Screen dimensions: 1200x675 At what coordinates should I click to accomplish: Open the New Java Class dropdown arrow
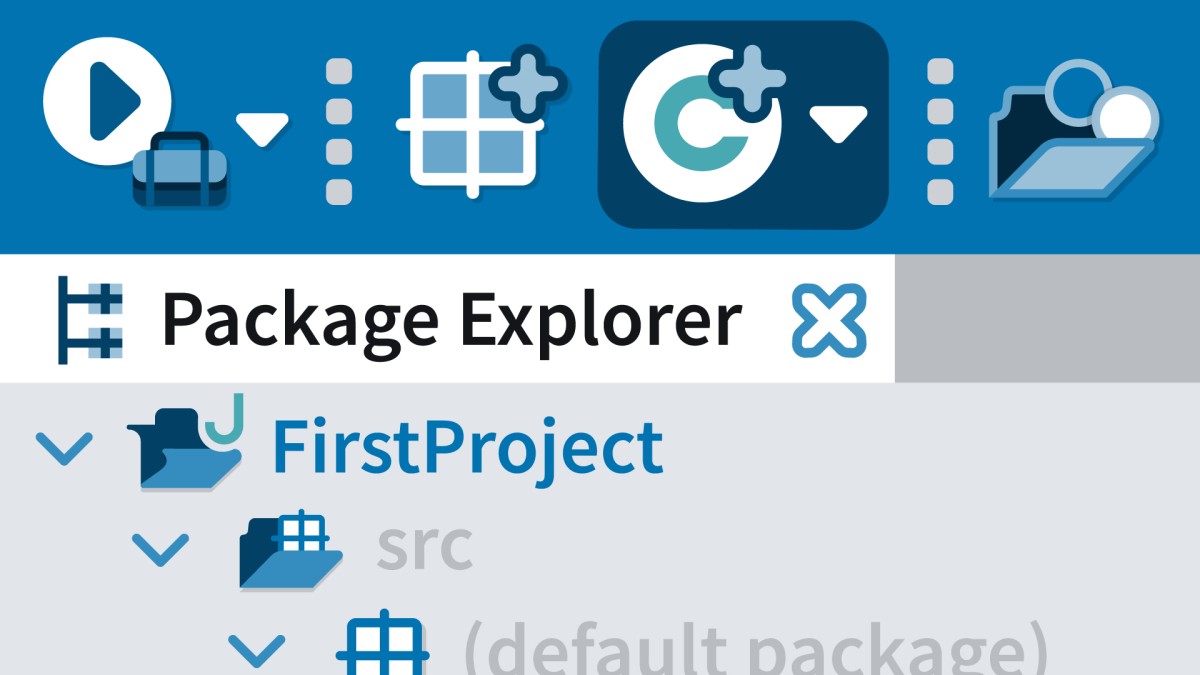[838, 124]
